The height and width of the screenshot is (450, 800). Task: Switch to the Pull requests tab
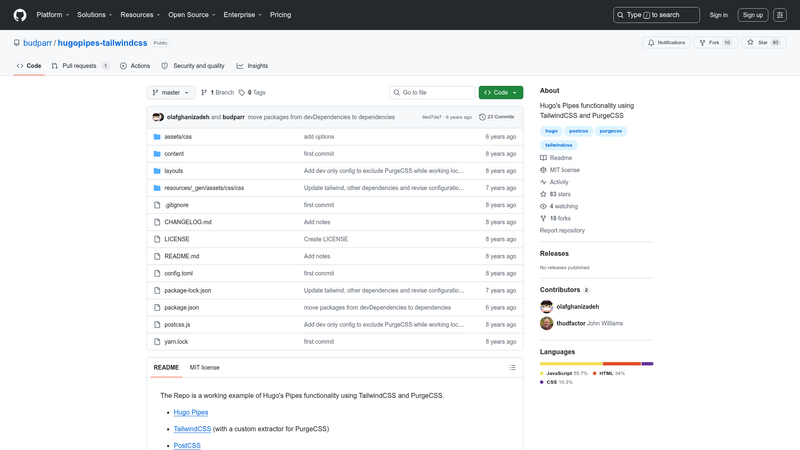(80, 66)
